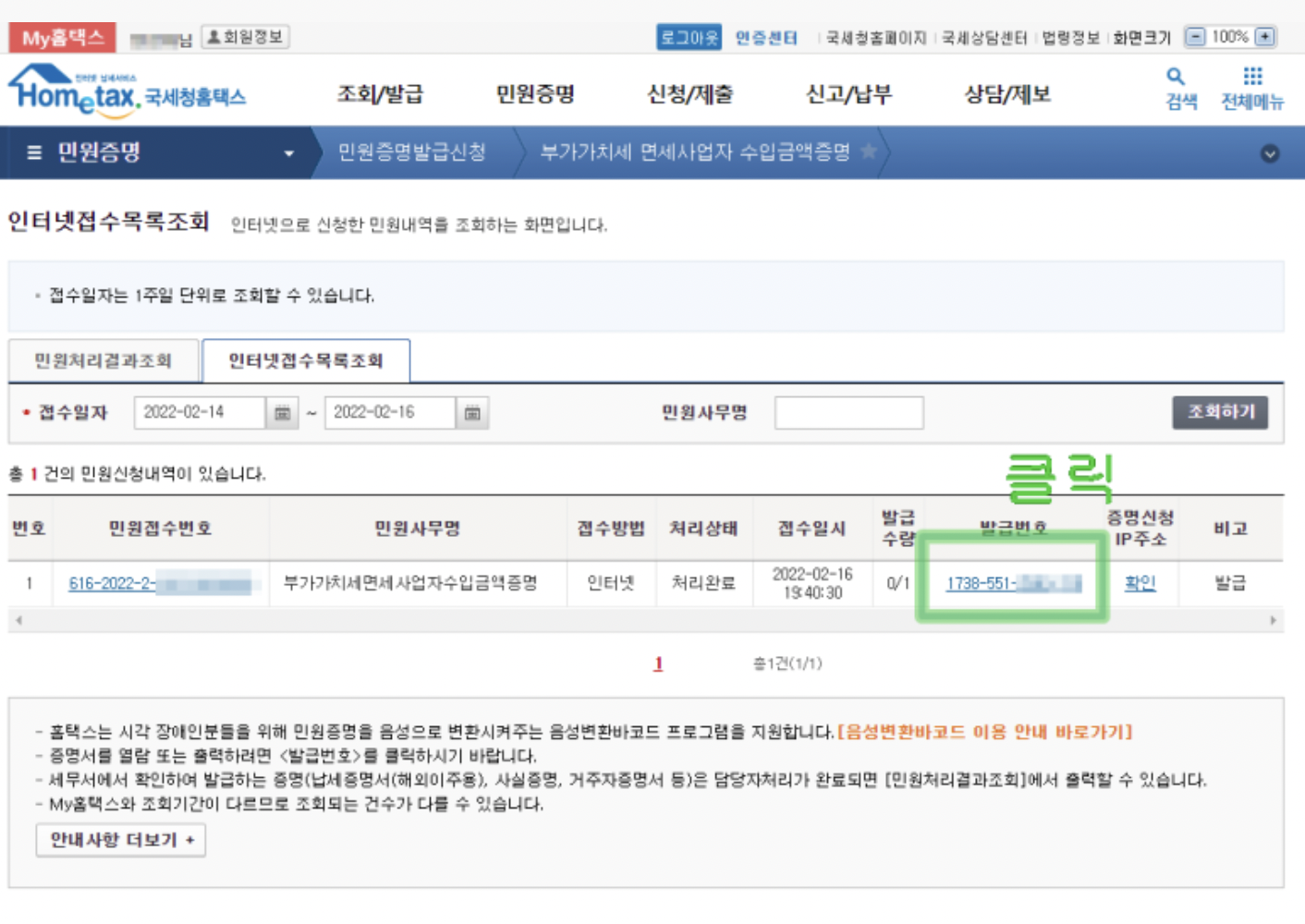Open 음성변환바코드 이용 안내 바로가기 link
The width and height of the screenshot is (1305, 924).
[x=983, y=729]
